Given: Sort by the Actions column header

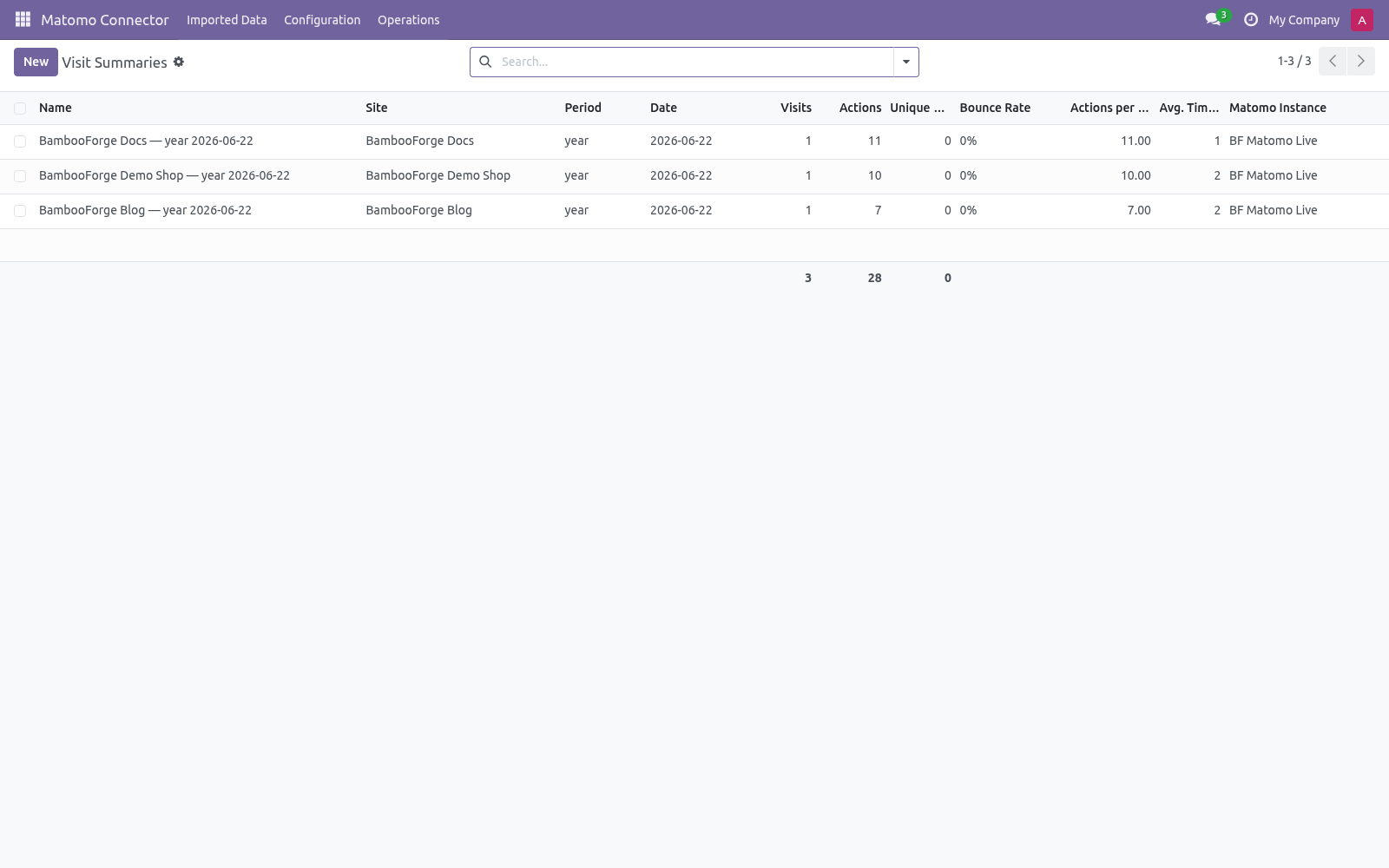Looking at the screenshot, I should tap(860, 108).
